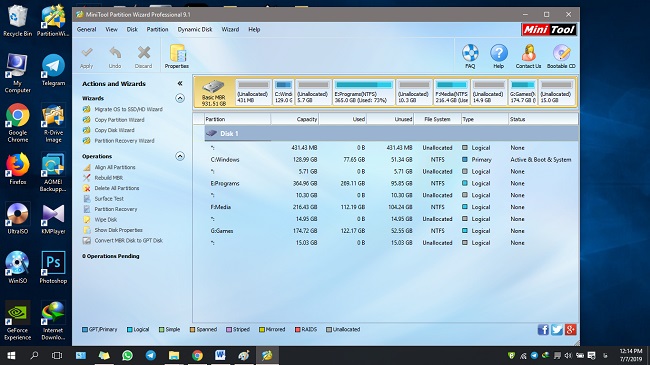650x365 pixels.
Task: Click the Discard toolbar button
Action: [x=143, y=57]
